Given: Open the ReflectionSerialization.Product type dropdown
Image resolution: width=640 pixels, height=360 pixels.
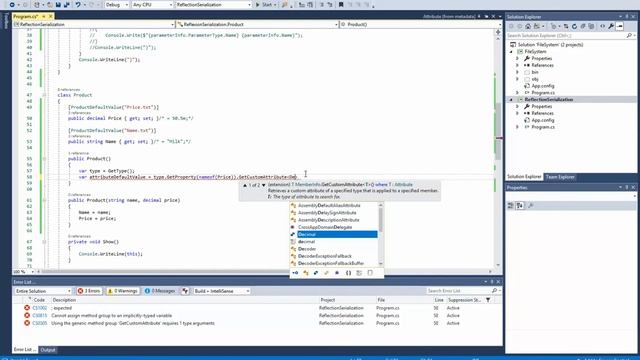Looking at the screenshot, I should coord(258,24).
